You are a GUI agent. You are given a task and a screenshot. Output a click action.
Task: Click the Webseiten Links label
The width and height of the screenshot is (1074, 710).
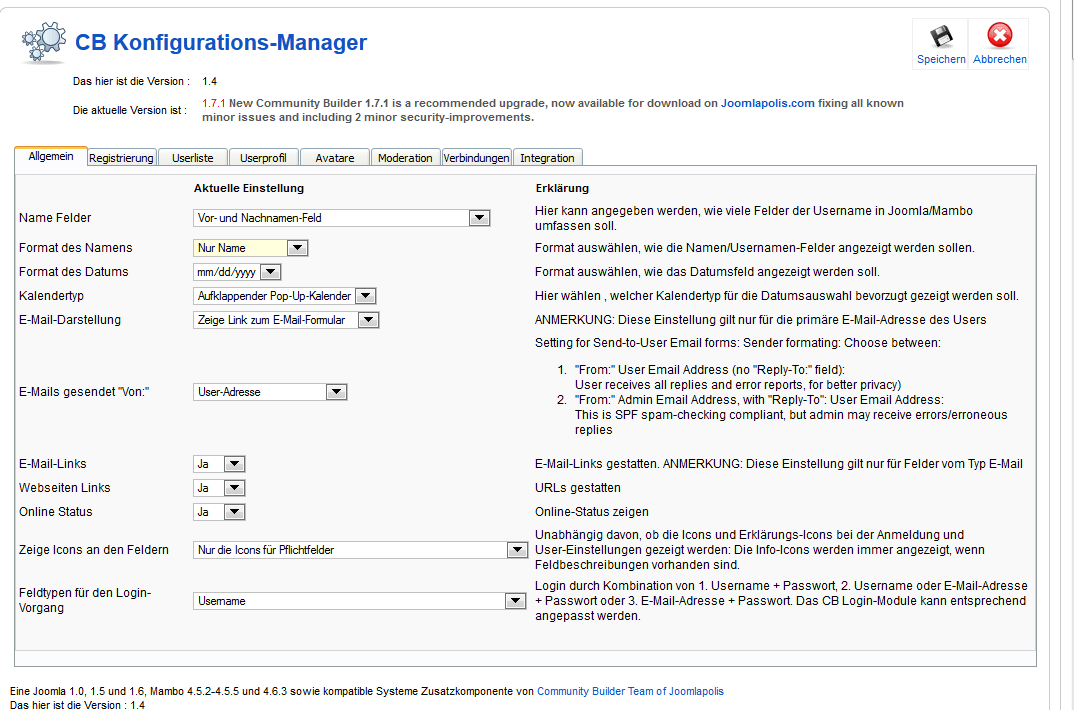(64, 487)
